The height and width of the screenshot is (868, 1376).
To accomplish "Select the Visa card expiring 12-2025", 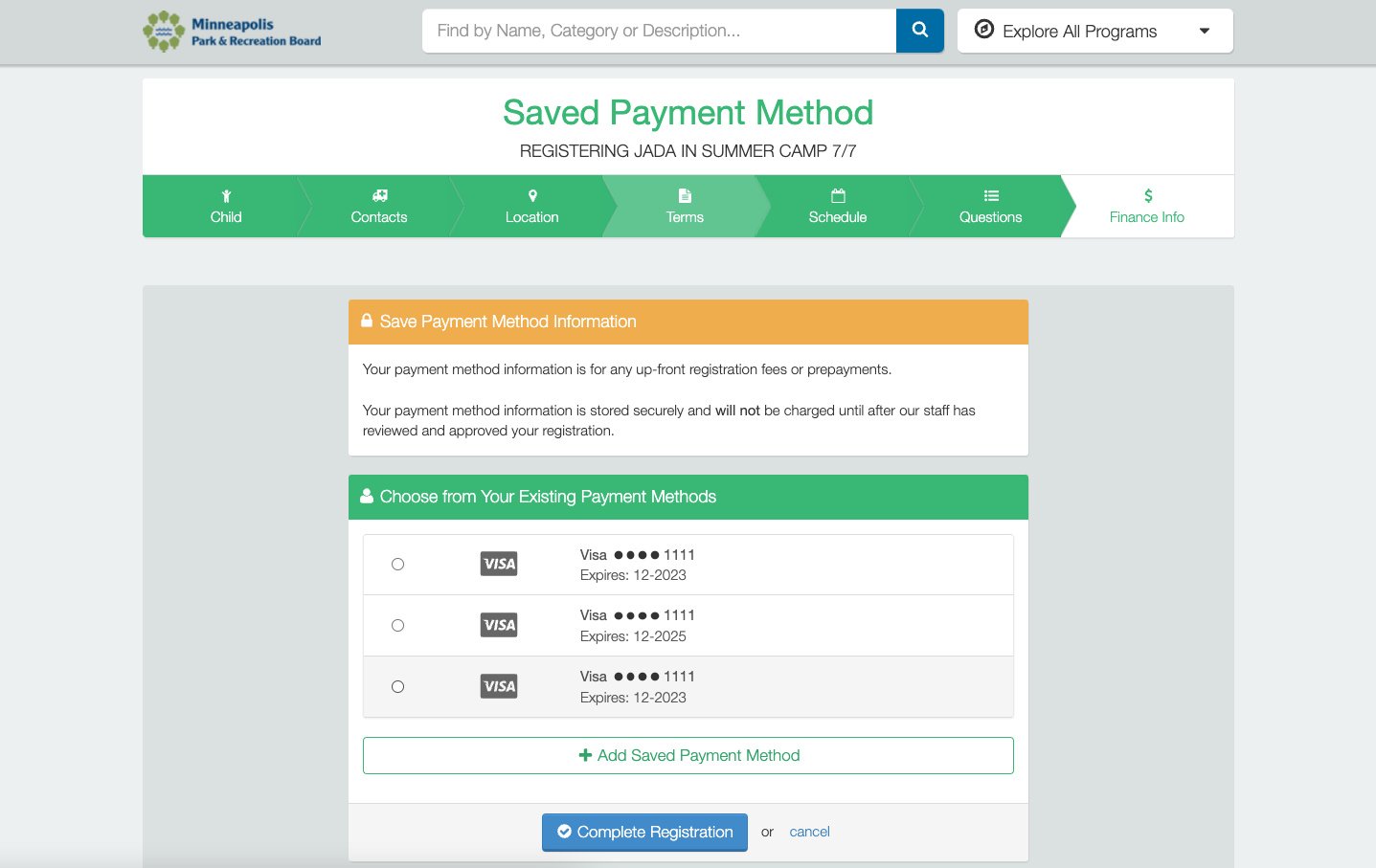I will (397, 626).
